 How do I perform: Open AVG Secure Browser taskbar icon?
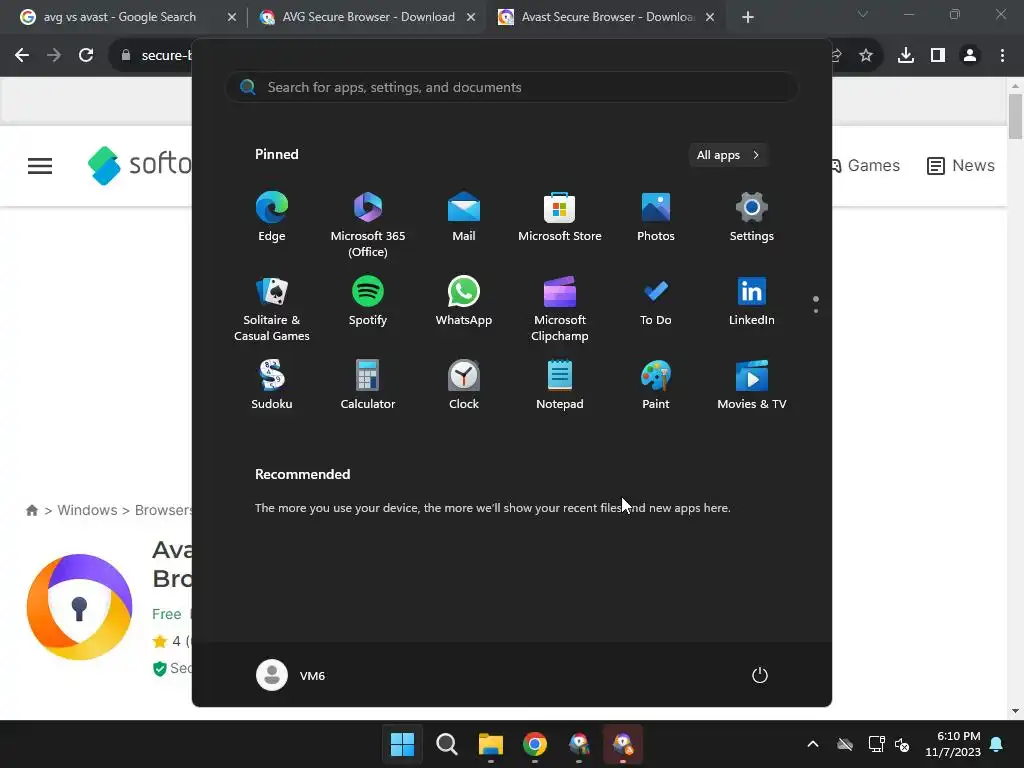(x=579, y=744)
